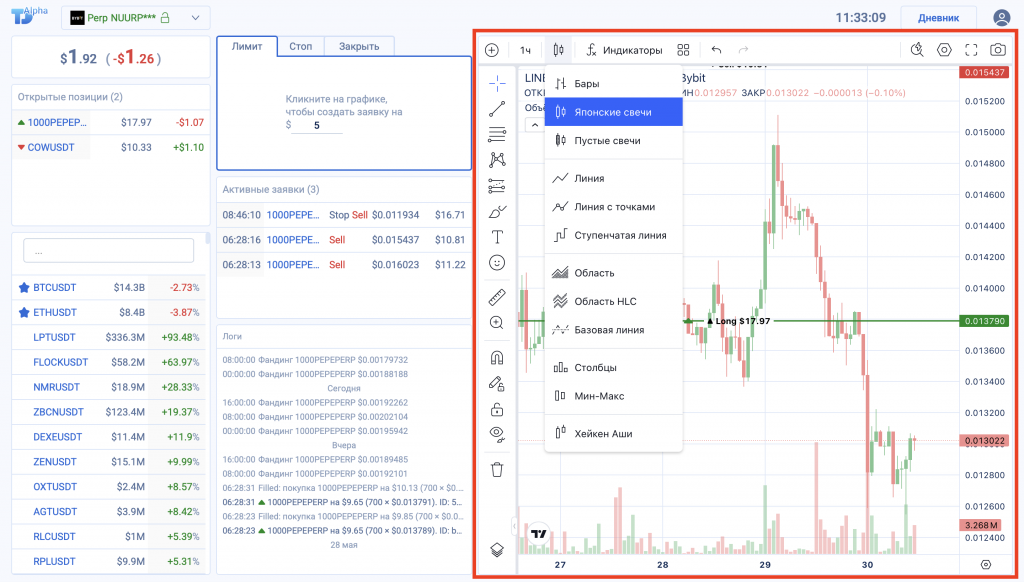Open quick search icon in chart toolbar
Image resolution: width=1024 pixels, height=582 pixels.
pyautogui.click(x=917, y=50)
